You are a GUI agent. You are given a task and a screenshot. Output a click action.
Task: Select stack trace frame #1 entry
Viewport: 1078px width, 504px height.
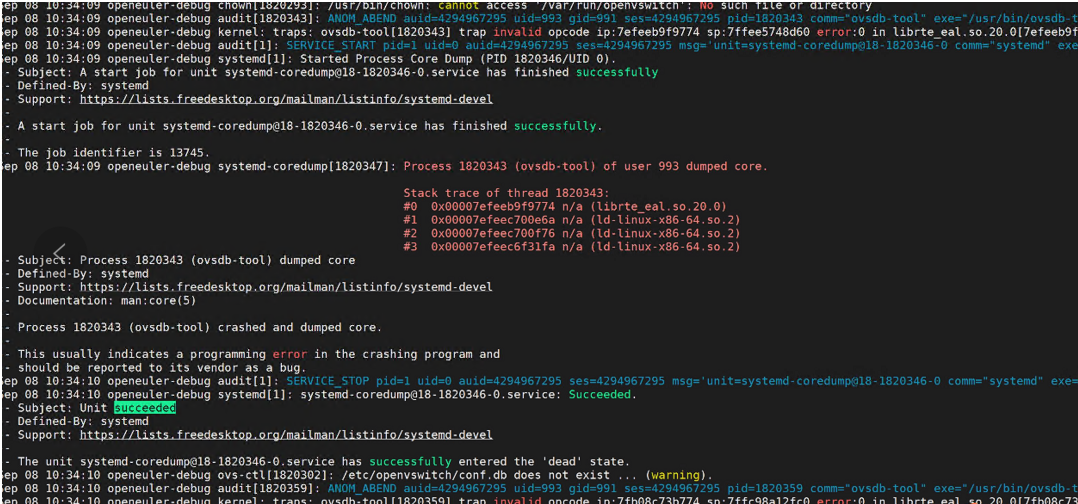click(x=571, y=219)
